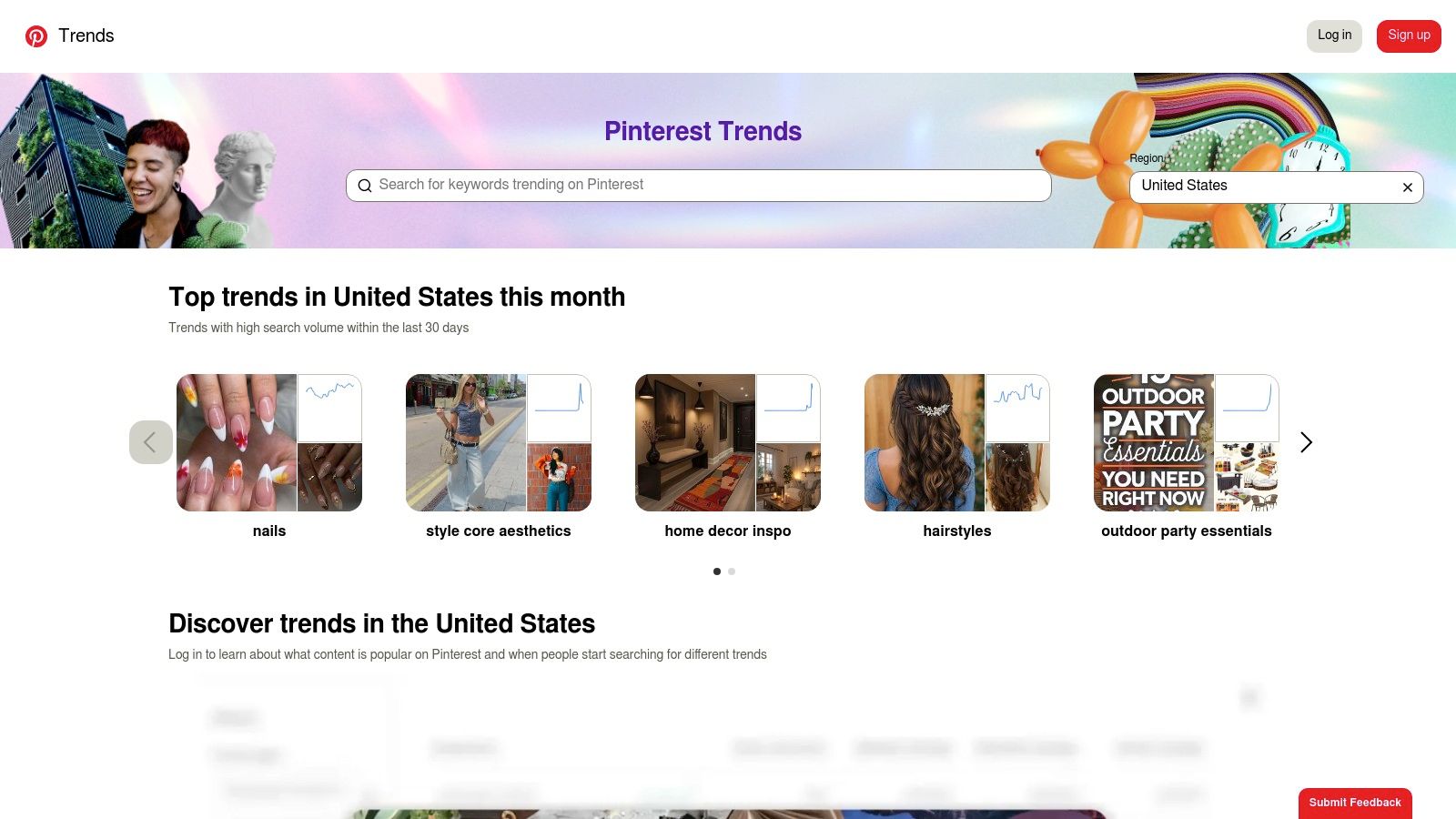This screenshot has width=1456, height=819.
Task: Click the search magnifier icon
Action: click(365, 185)
